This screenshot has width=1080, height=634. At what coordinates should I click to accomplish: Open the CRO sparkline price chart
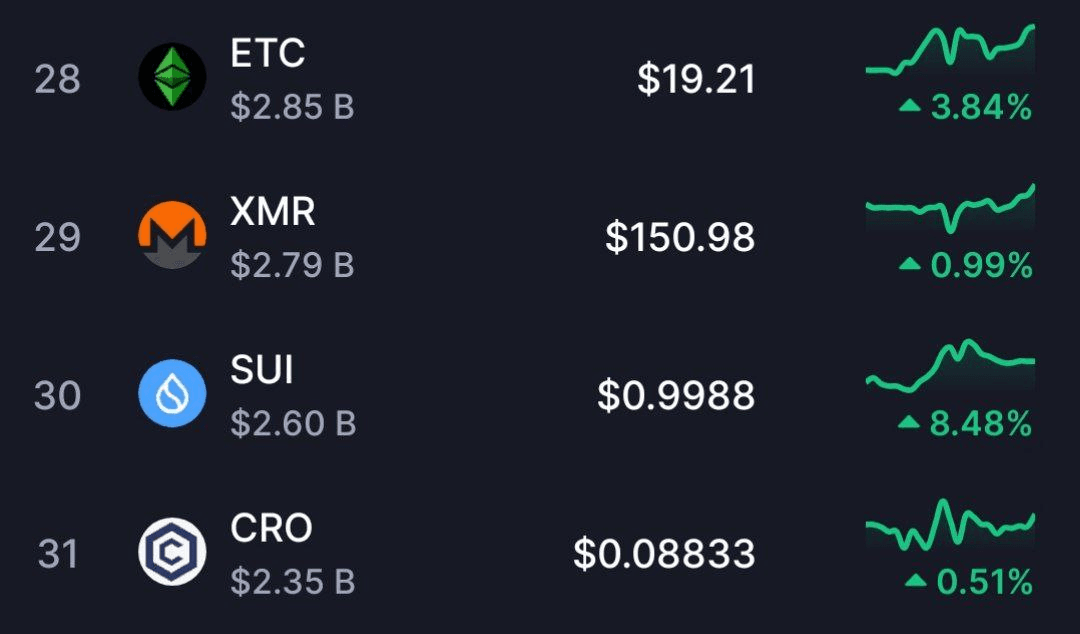click(951, 525)
